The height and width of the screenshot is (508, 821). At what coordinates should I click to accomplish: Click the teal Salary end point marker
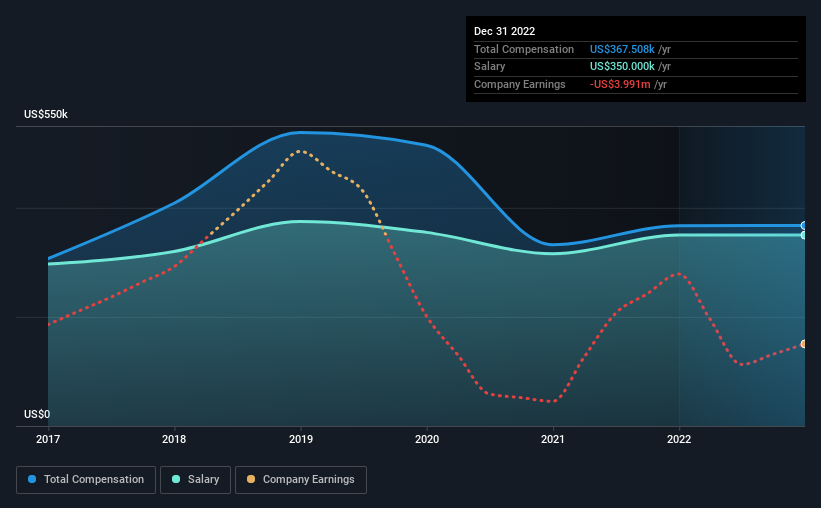point(804,235)
